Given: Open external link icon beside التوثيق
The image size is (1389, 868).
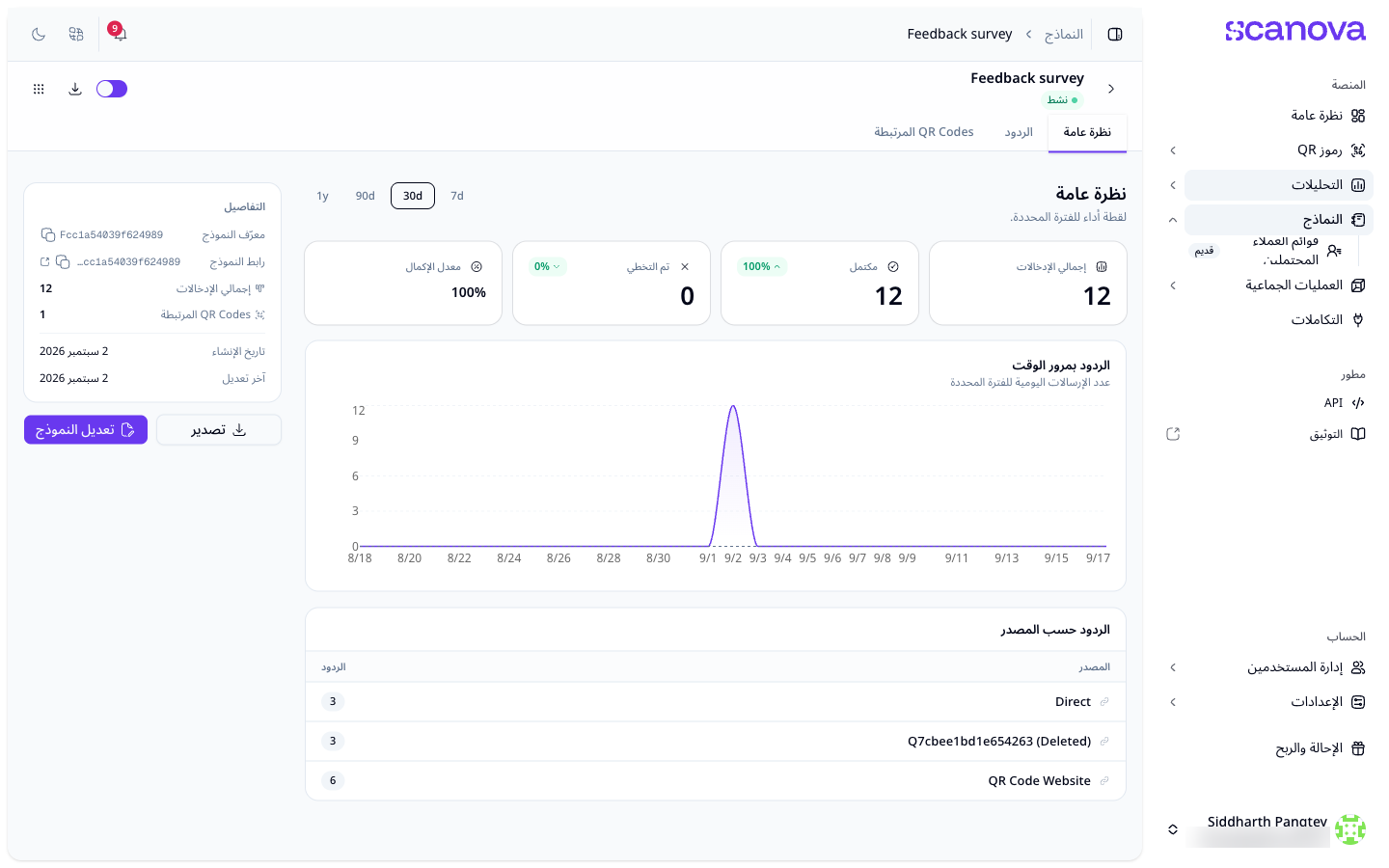Looking at the screenshot, I should [1173, 434].
